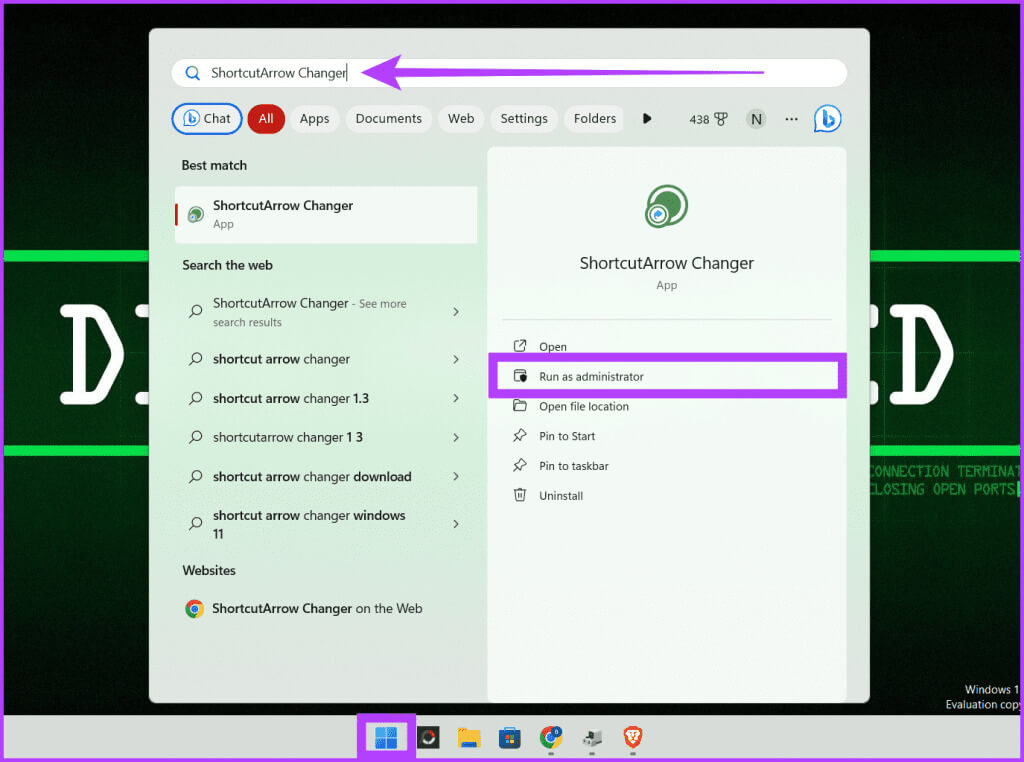1024x762 pixels.
Task: Open the dark circular app on taskbar
Action: click(x=428, y=738)
